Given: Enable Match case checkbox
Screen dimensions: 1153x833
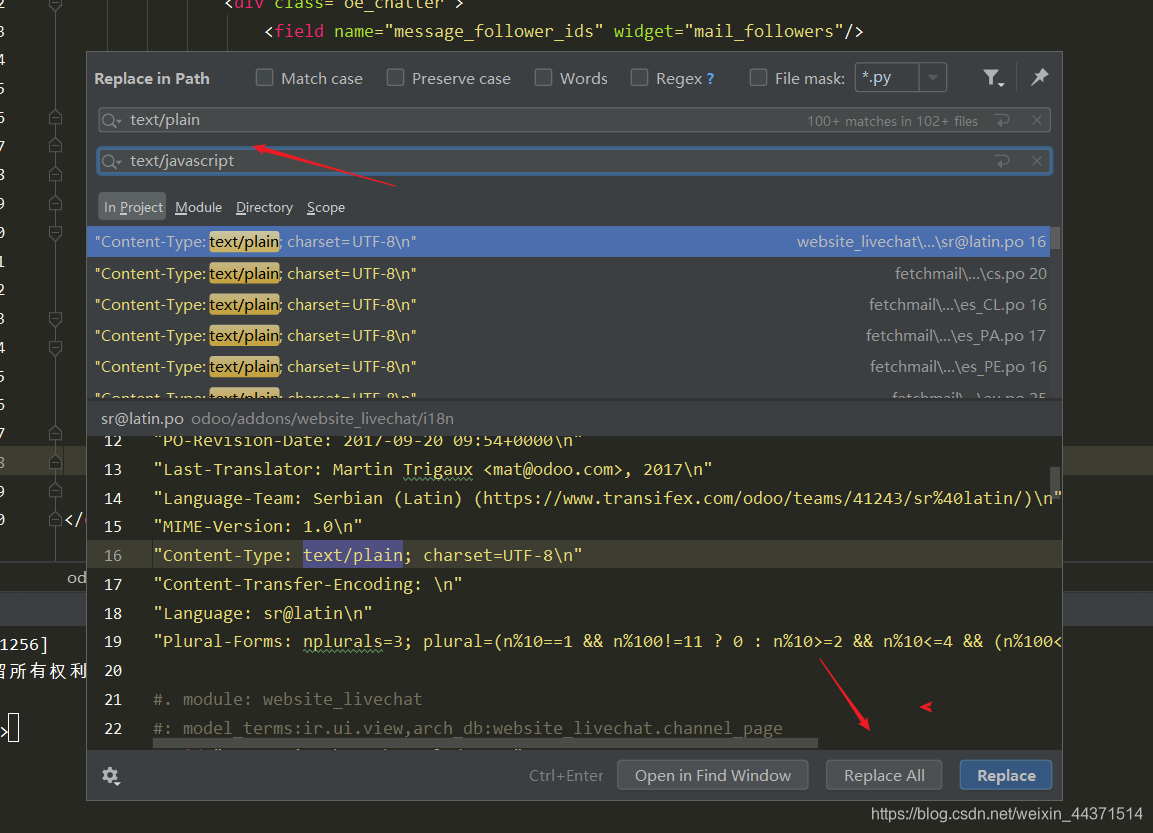Looking at the screenshot, I should tap(264, 77).
